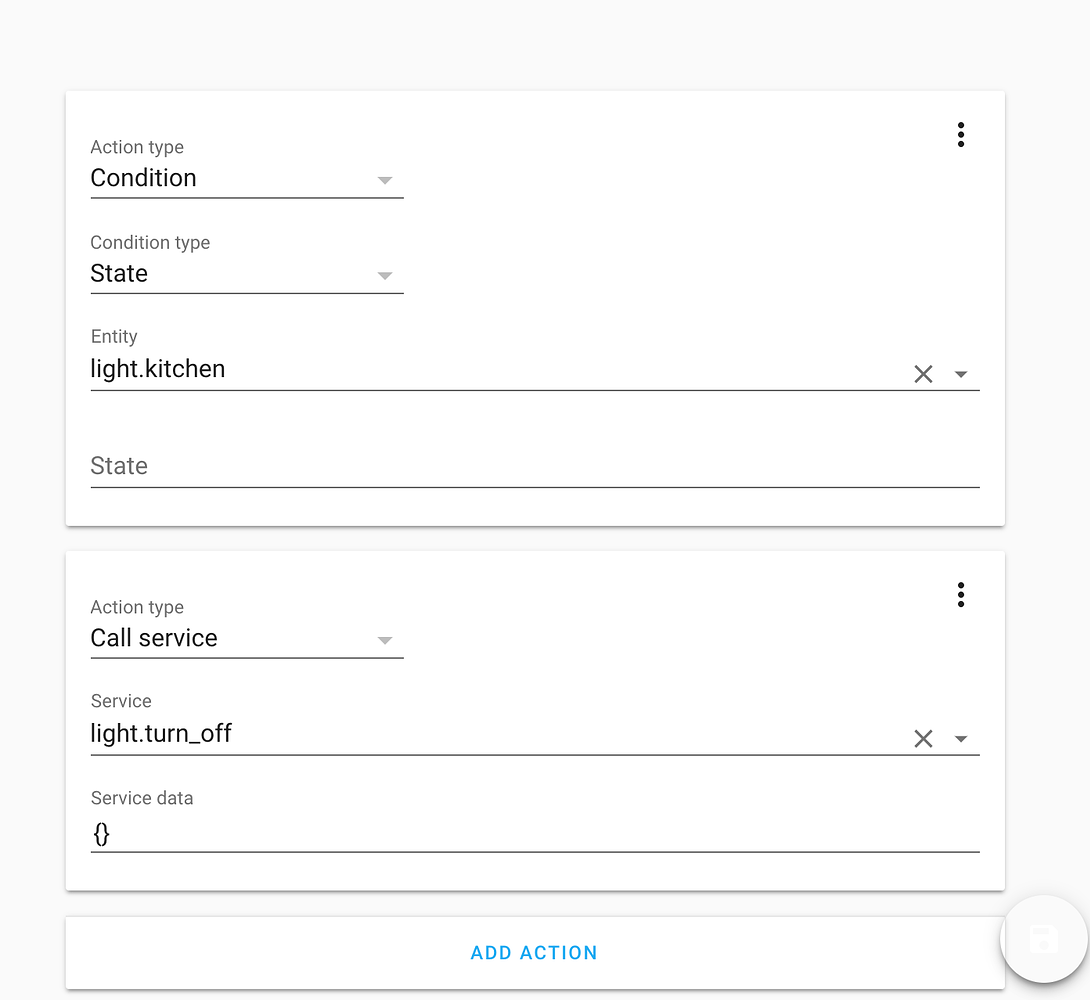This screenshot has width=1090, height=1000.
Task: Focus the empty State input field
Action: coord(534,466)
